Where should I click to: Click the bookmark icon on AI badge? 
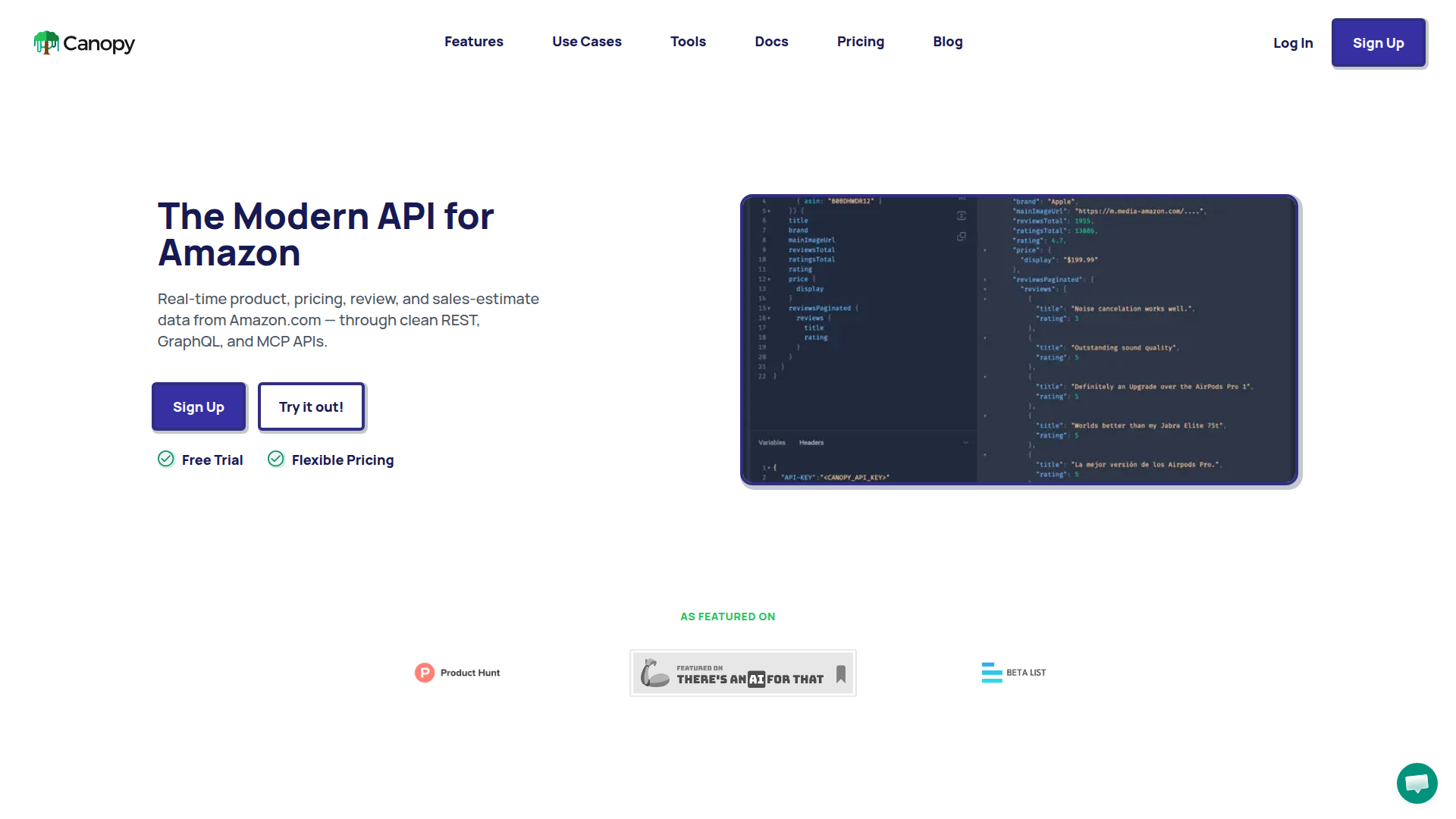[841, 674]
